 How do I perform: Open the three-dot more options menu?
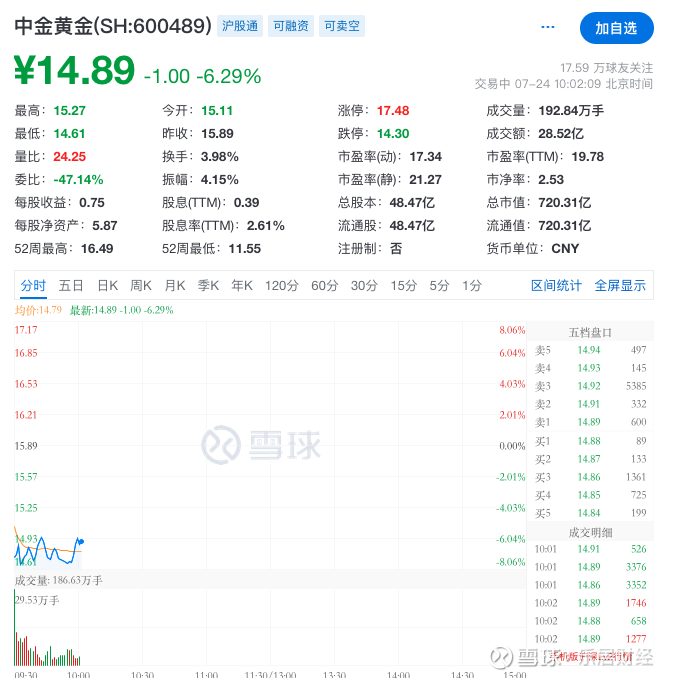[x=548, y=27]
